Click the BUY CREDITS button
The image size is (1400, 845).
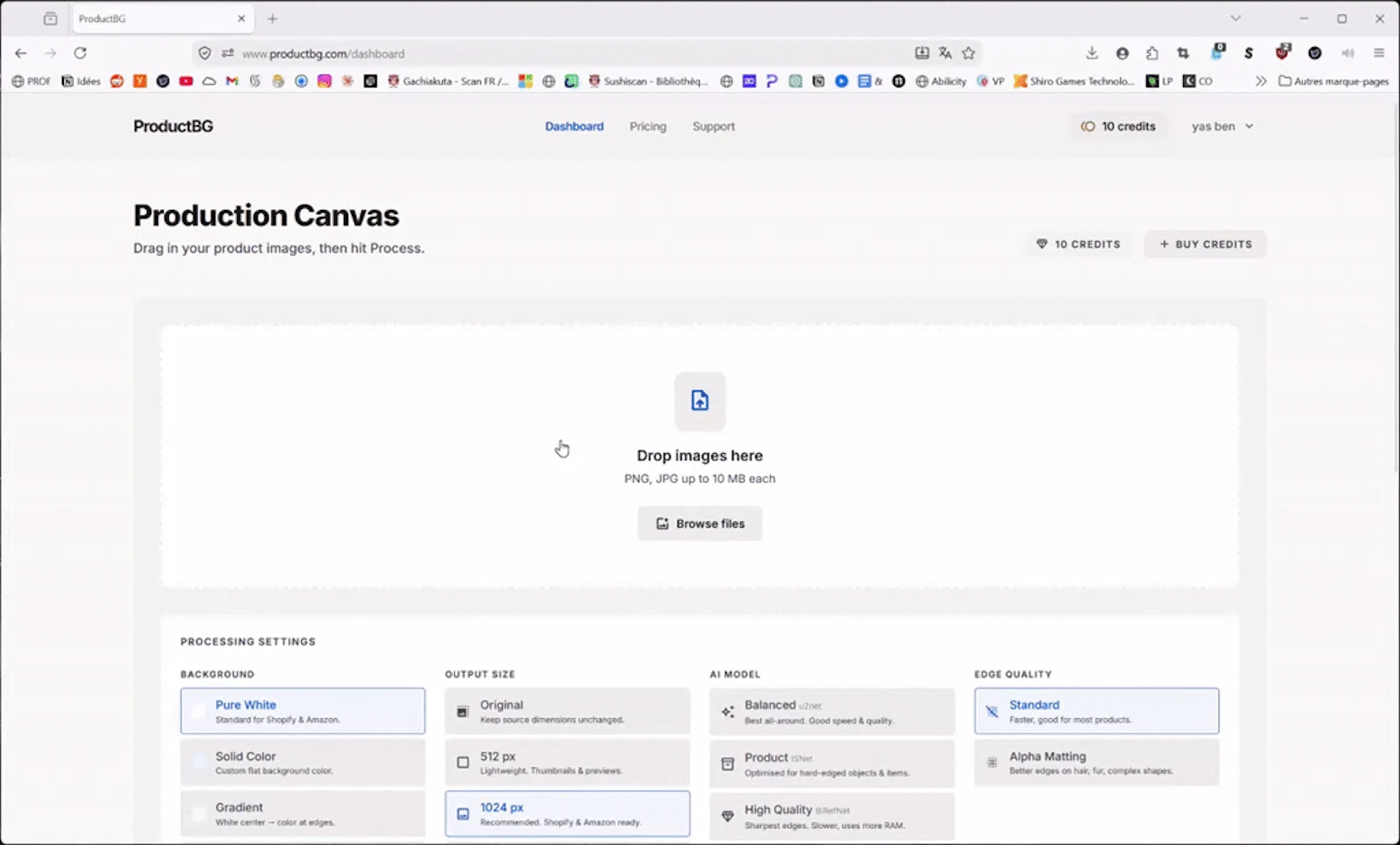pos(1205,244)
